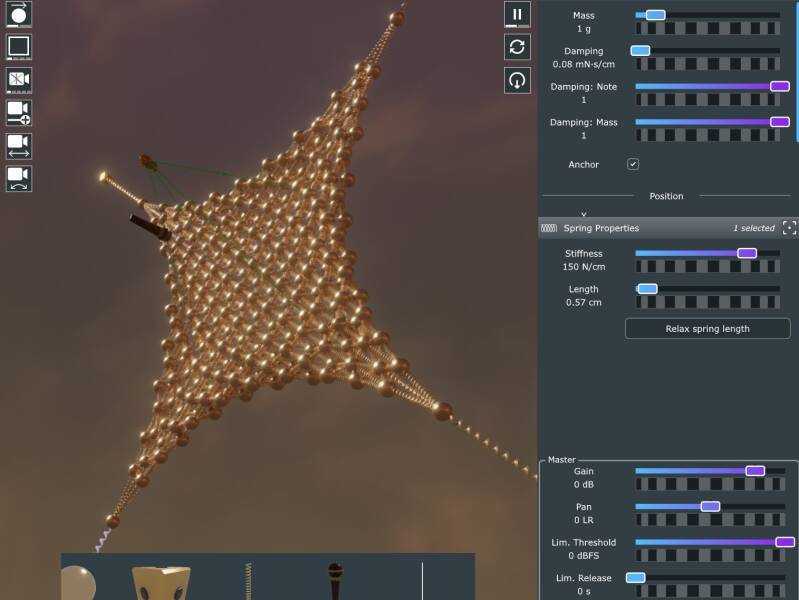799x600 pixels.
Task: Click the focus selection icon in Spring Properties
Action: click(789, 228)
